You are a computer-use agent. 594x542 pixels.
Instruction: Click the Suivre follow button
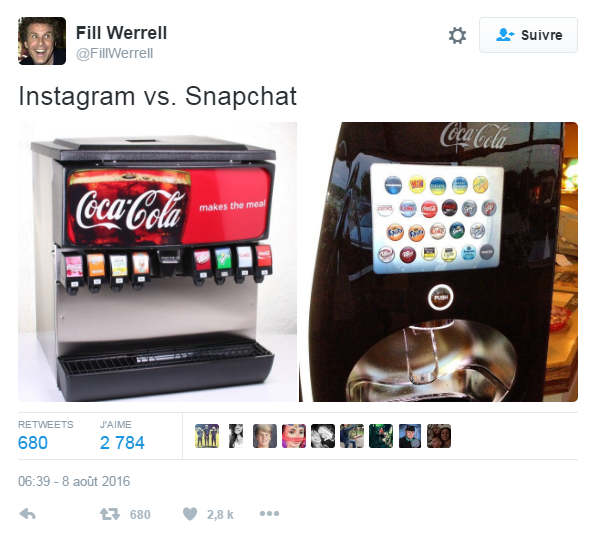[x=528, y=35]
